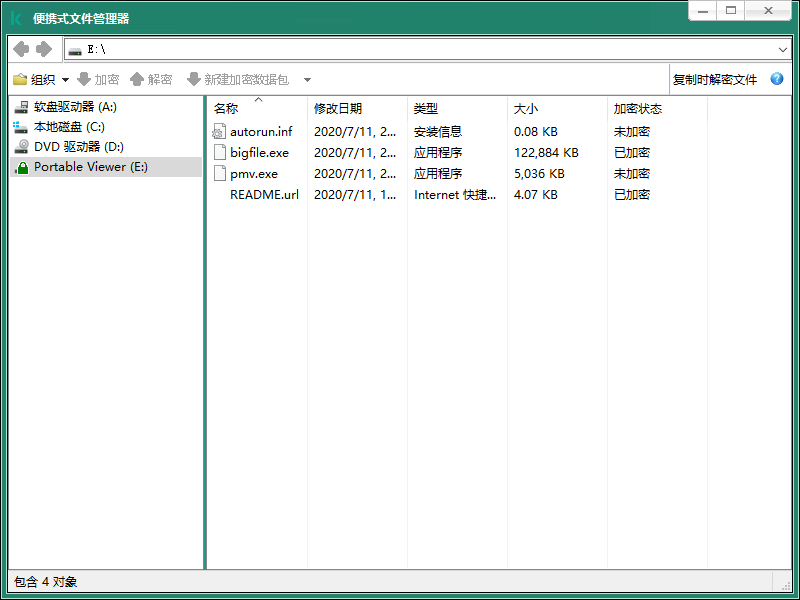
Task: Sort by 加密状态 column header
Action: tap(637, 109)
